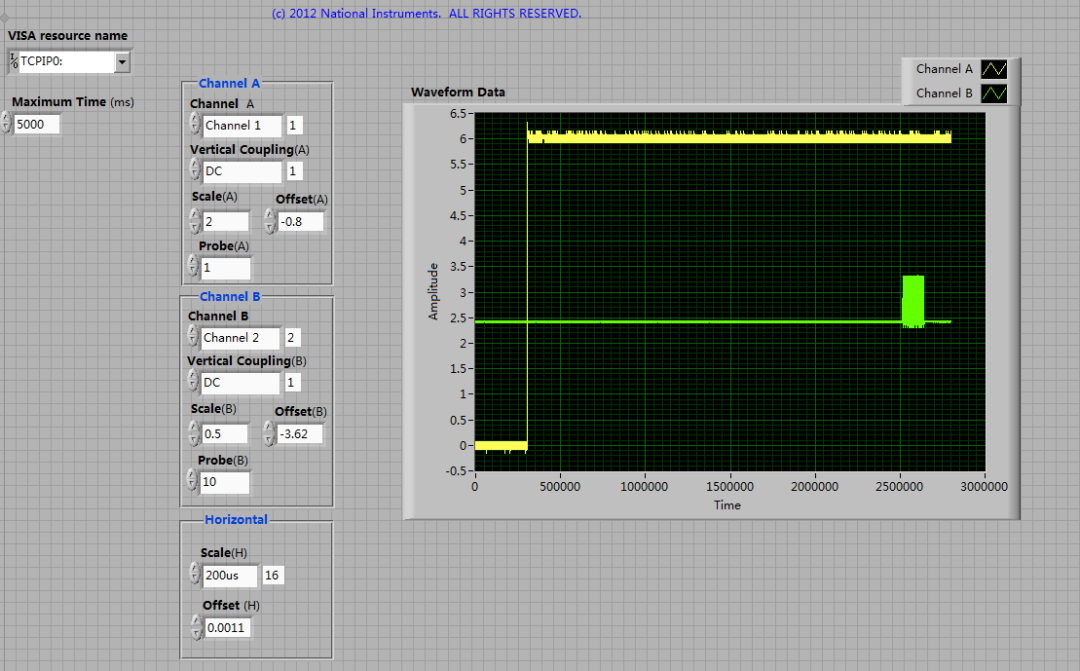The image size is (1080, 671).
Task: Select the Channel B ring showing Channel 2
Action: pyautogui.click(x=240, y=338)
